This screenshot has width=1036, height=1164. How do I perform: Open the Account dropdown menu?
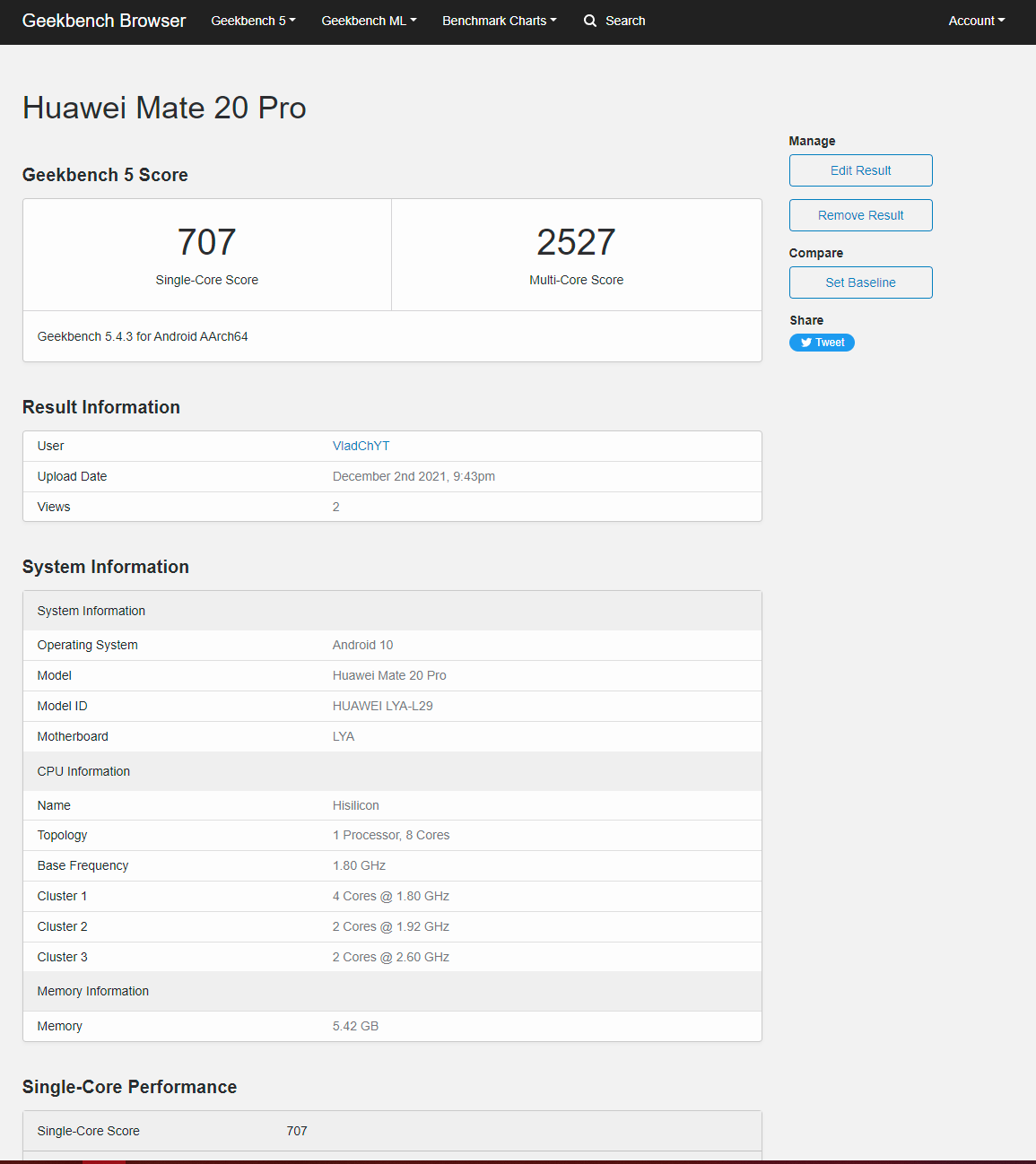click(977, 21)
